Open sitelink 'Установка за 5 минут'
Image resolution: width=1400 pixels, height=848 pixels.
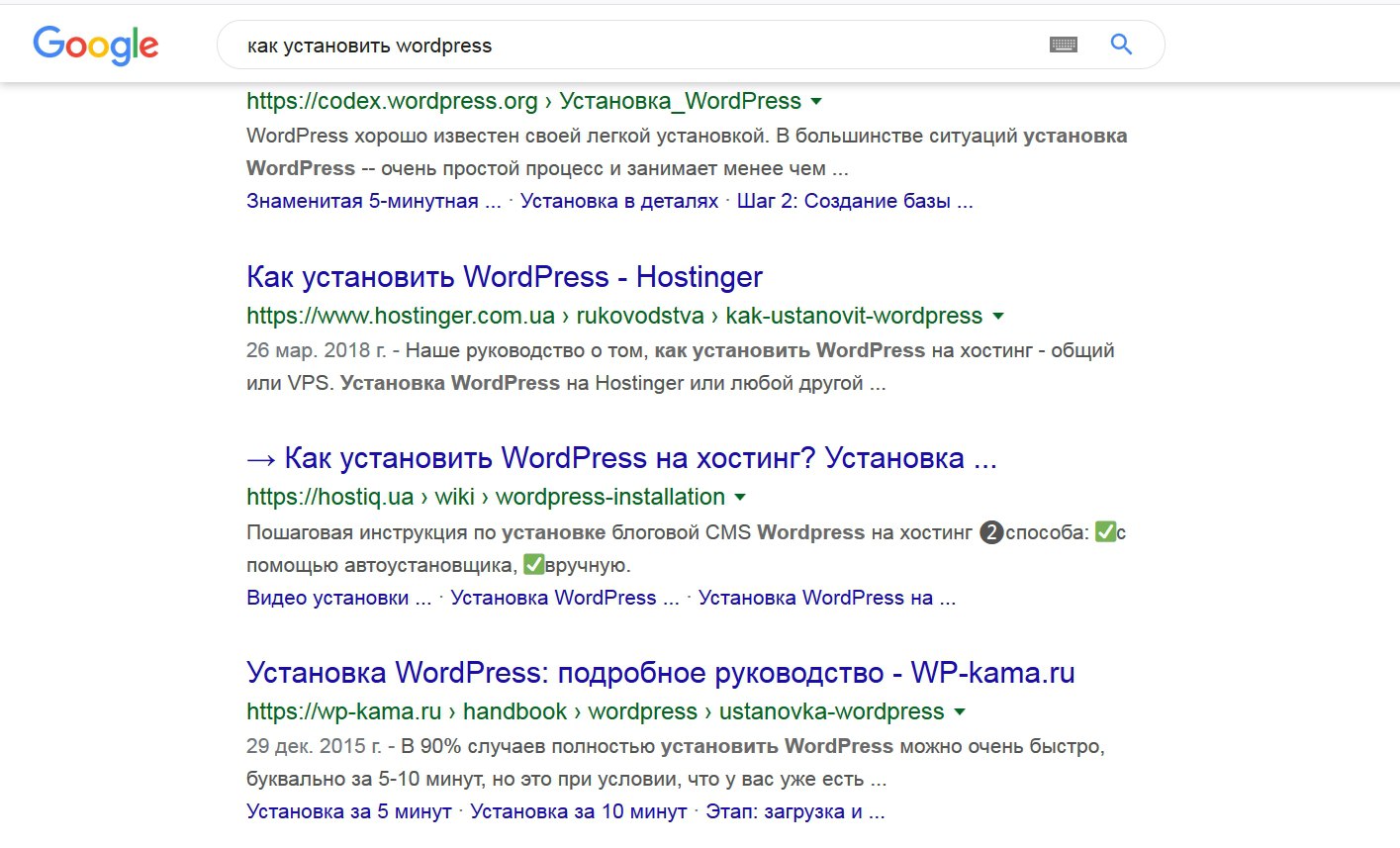coord(349,811)
